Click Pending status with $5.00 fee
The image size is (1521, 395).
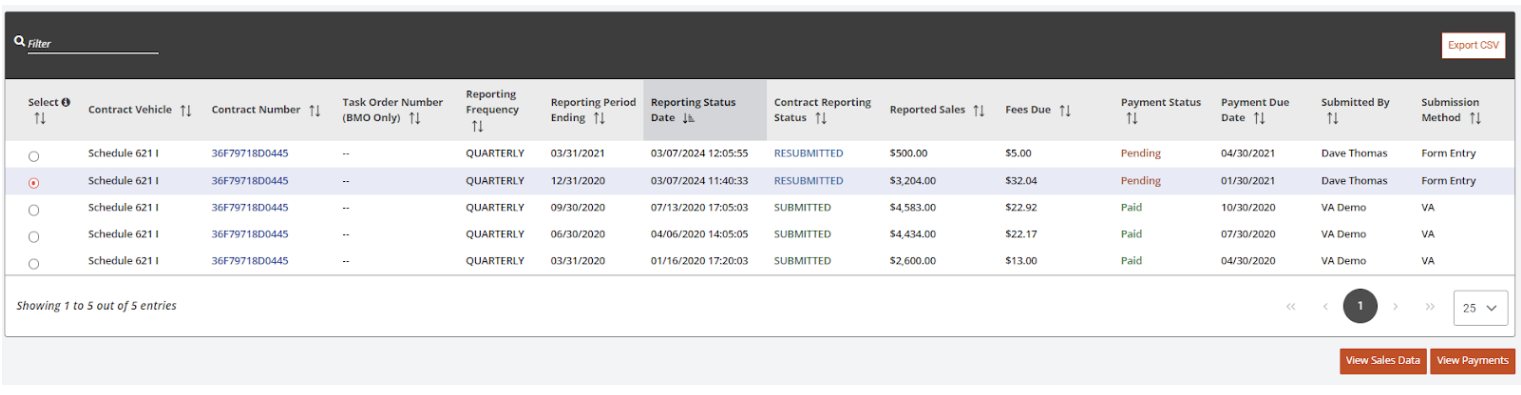coord(1141,154)
